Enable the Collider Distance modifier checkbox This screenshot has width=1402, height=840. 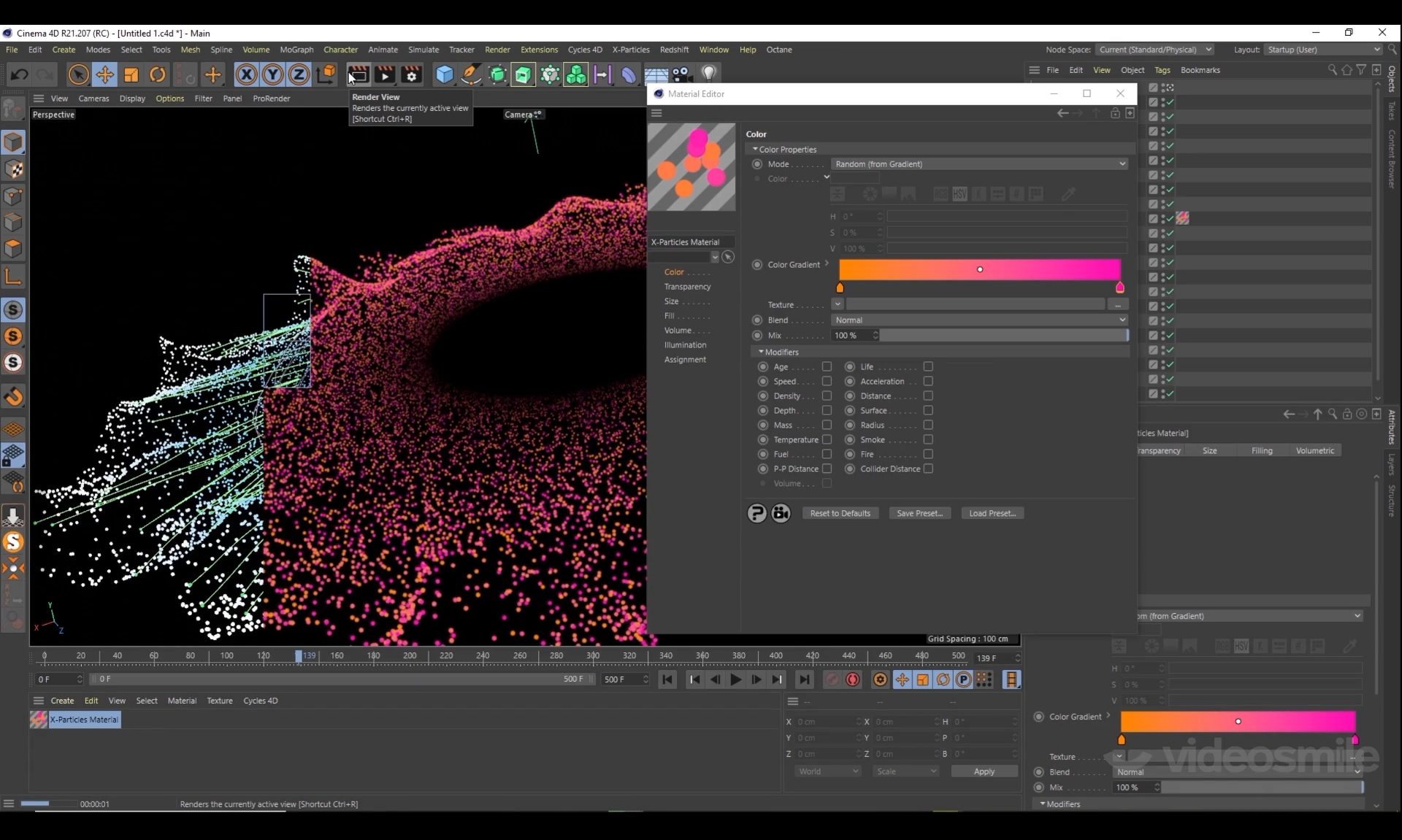[928, 469]
